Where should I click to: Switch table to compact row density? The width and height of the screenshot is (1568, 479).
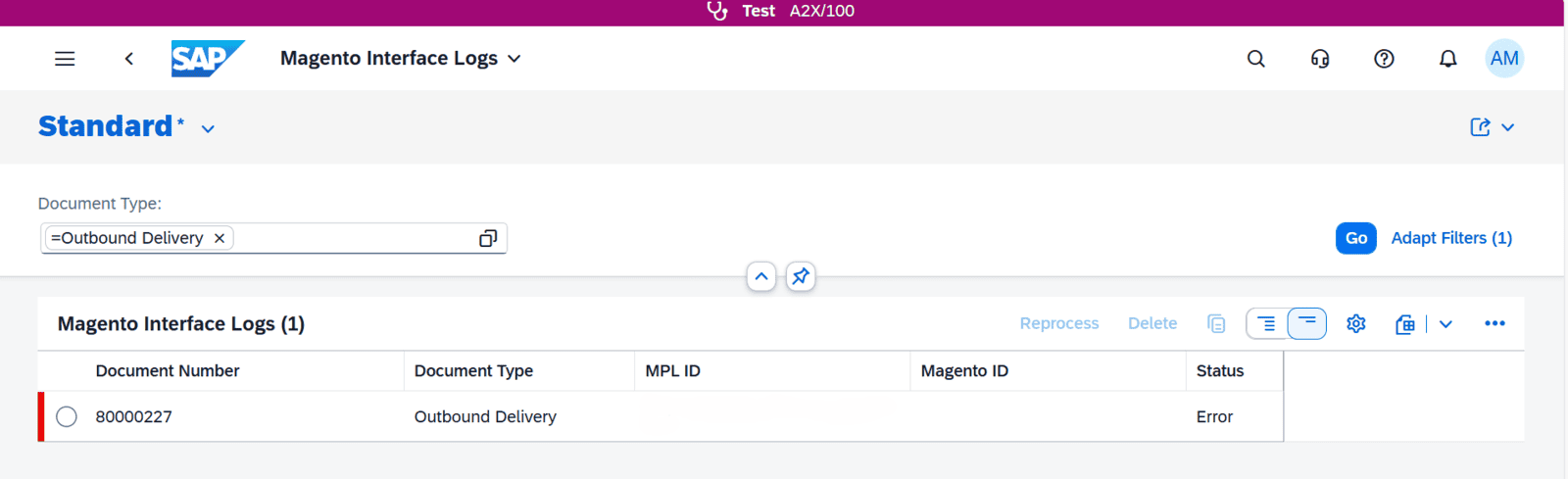tap(1266, 323)
